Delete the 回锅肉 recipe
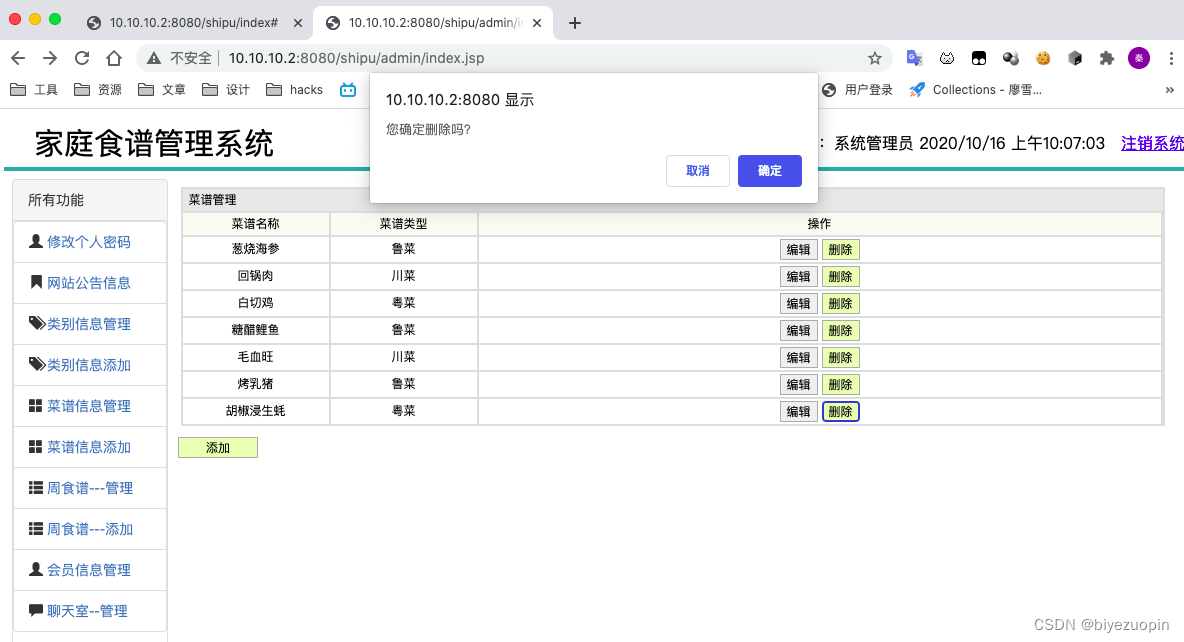1184x642 pixels. 840,276
